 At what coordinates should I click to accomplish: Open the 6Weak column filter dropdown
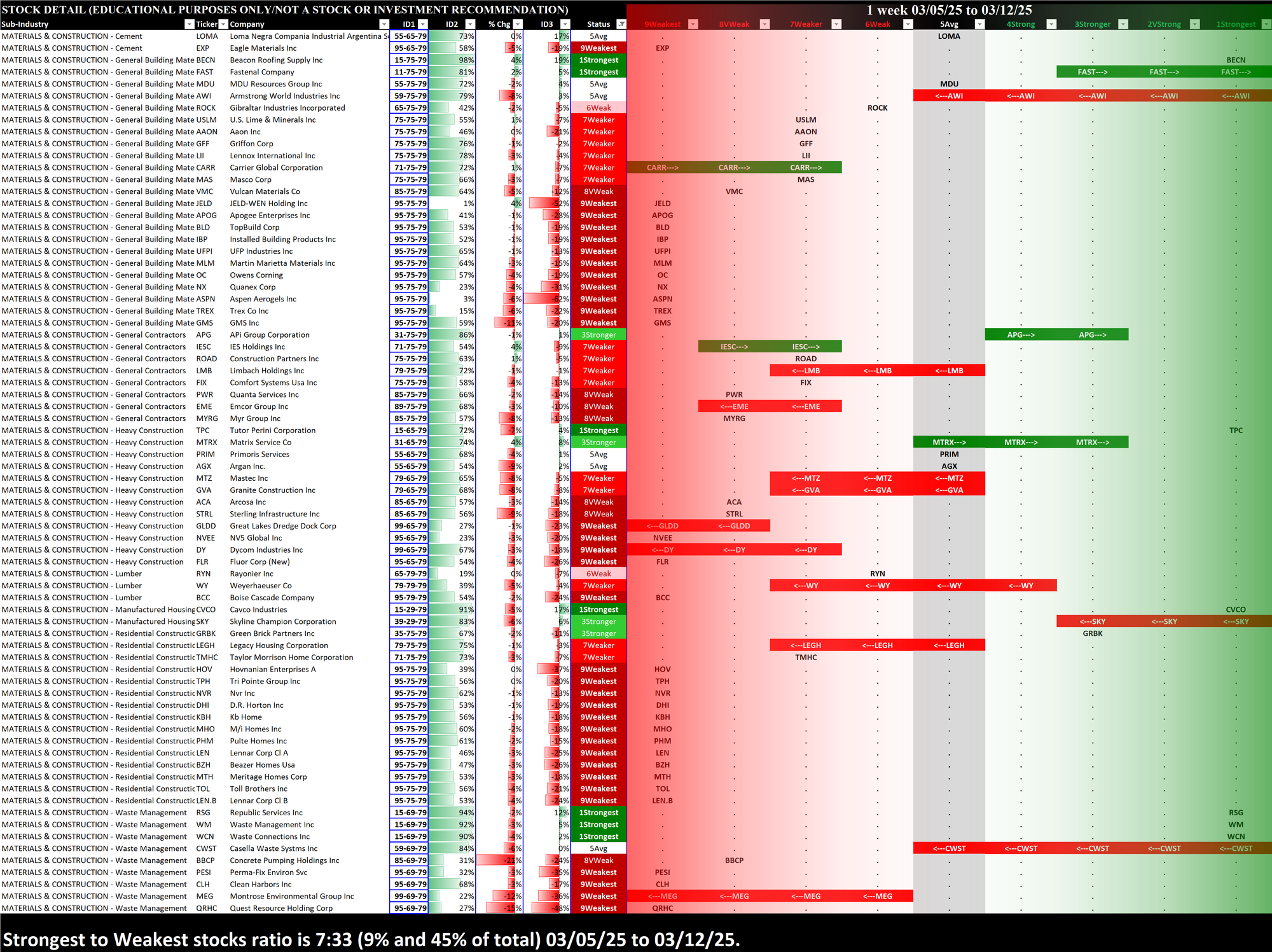tap(908, 24)
